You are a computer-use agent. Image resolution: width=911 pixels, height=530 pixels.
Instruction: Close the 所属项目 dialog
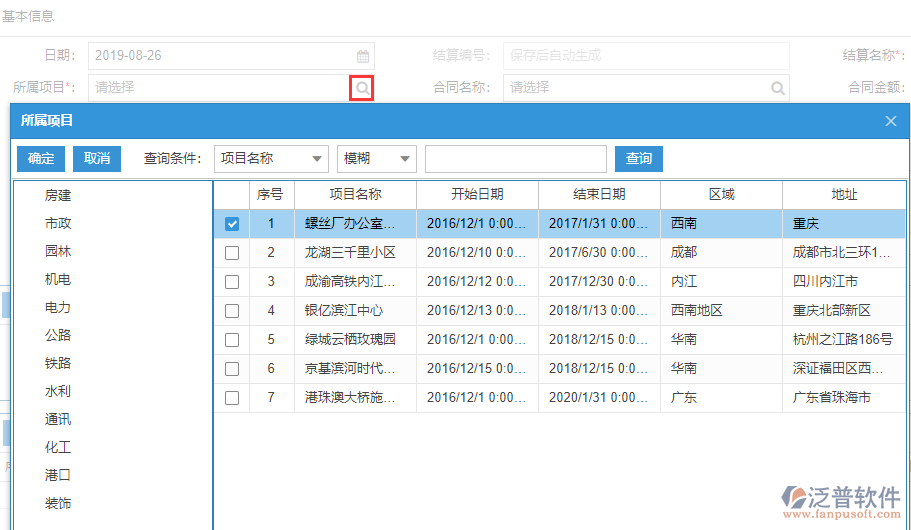coord(891,121)
